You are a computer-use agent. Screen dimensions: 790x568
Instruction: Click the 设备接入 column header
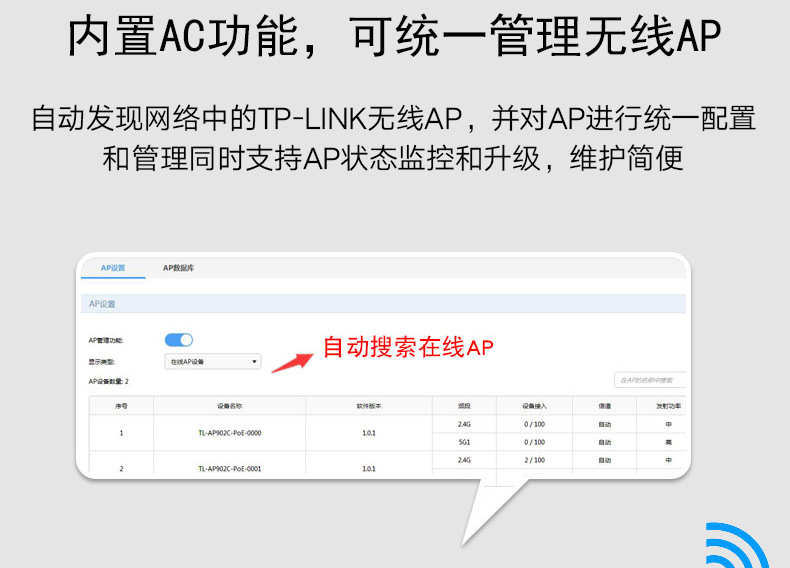click(534, 406)
